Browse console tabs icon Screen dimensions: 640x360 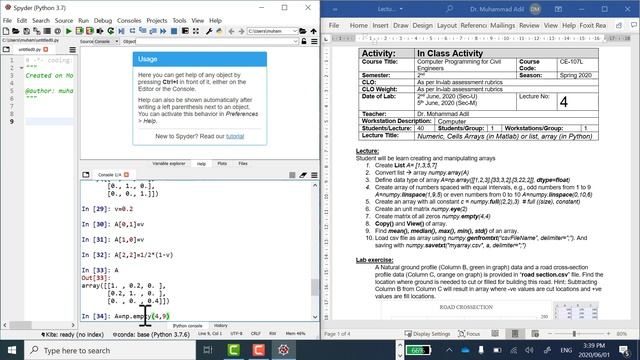(86, 175)
